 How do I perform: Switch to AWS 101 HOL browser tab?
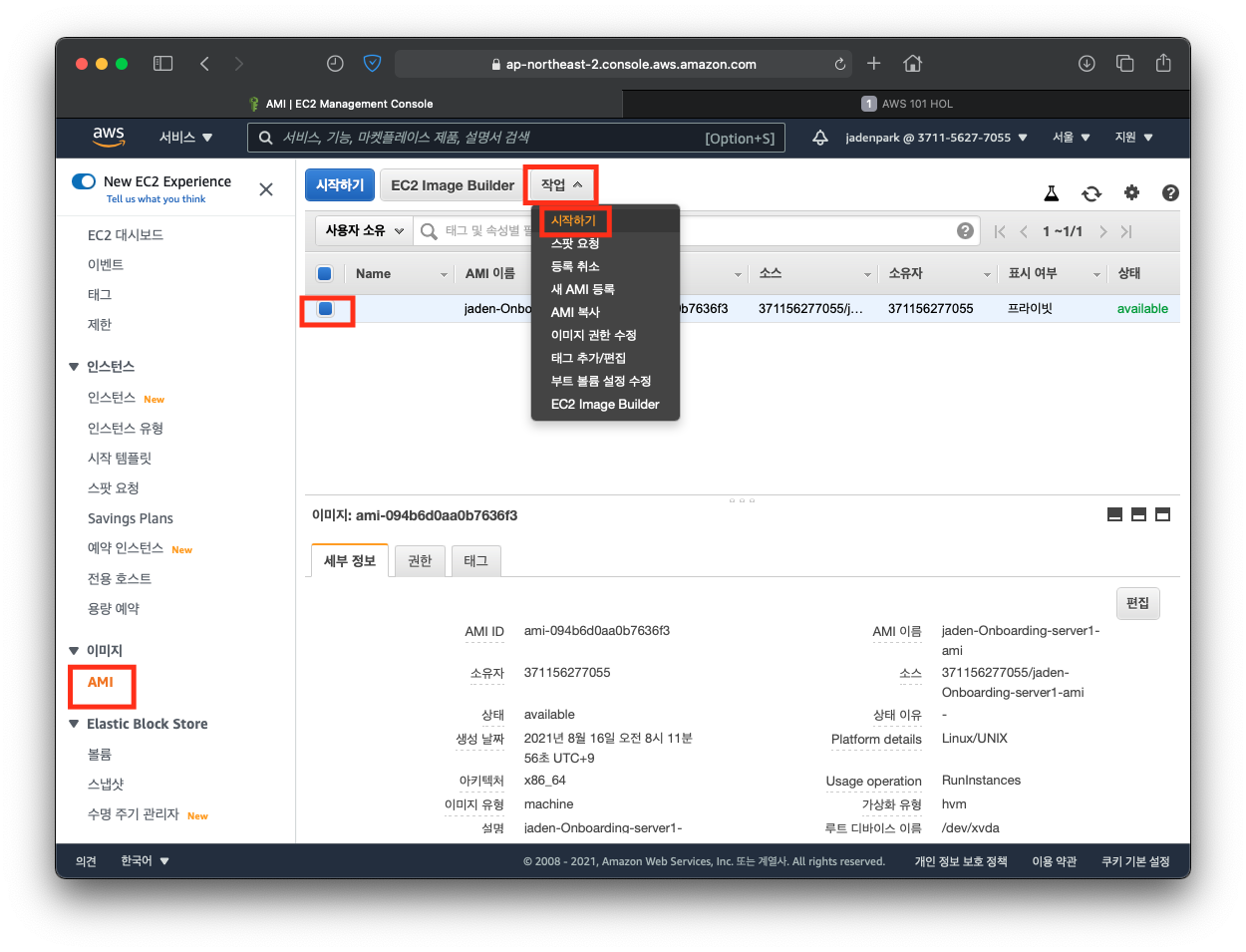pyautogui.click(x=906, y=104)
